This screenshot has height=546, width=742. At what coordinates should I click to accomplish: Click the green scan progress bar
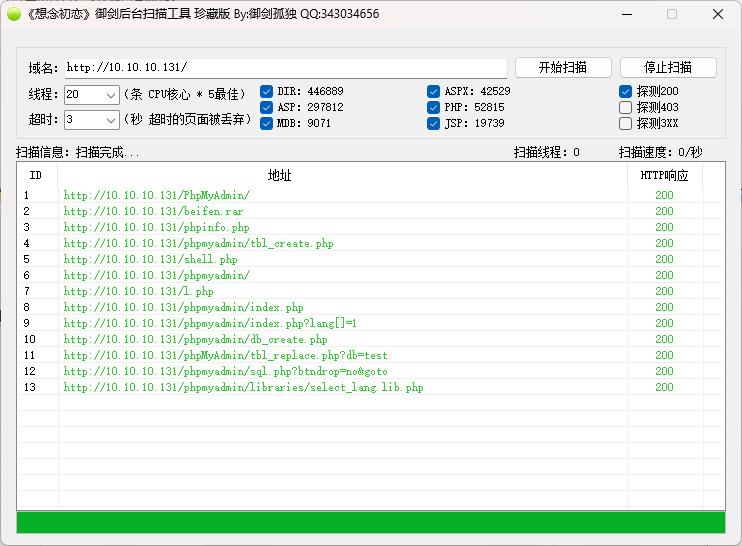(x=371, y=523)
